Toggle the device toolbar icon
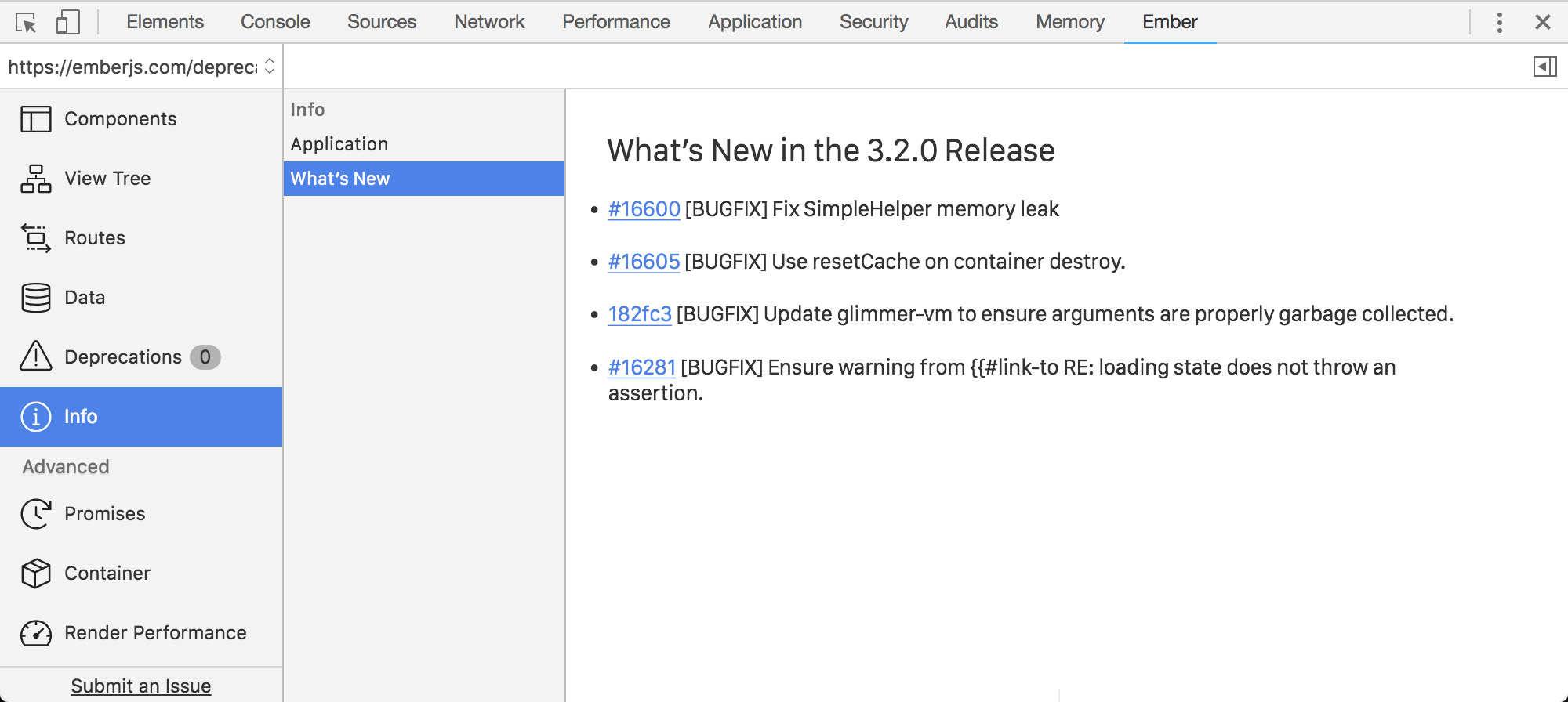This screenshot has width=1568, height=702. pos(68,22)
